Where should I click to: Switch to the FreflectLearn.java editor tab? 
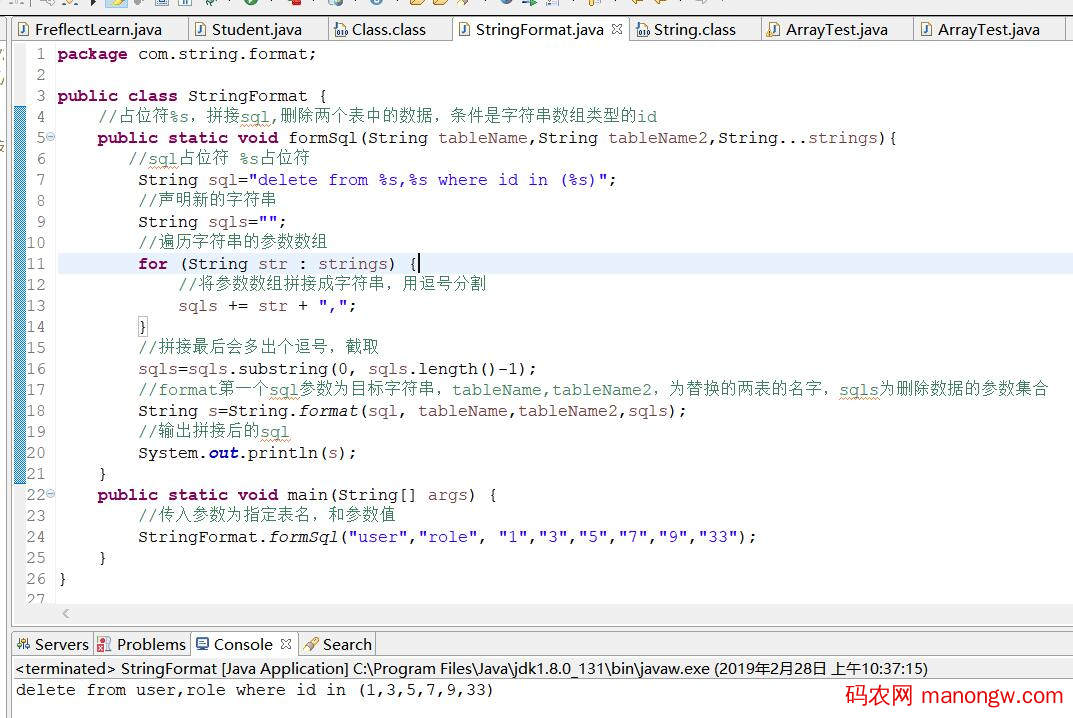coord(97,30)
